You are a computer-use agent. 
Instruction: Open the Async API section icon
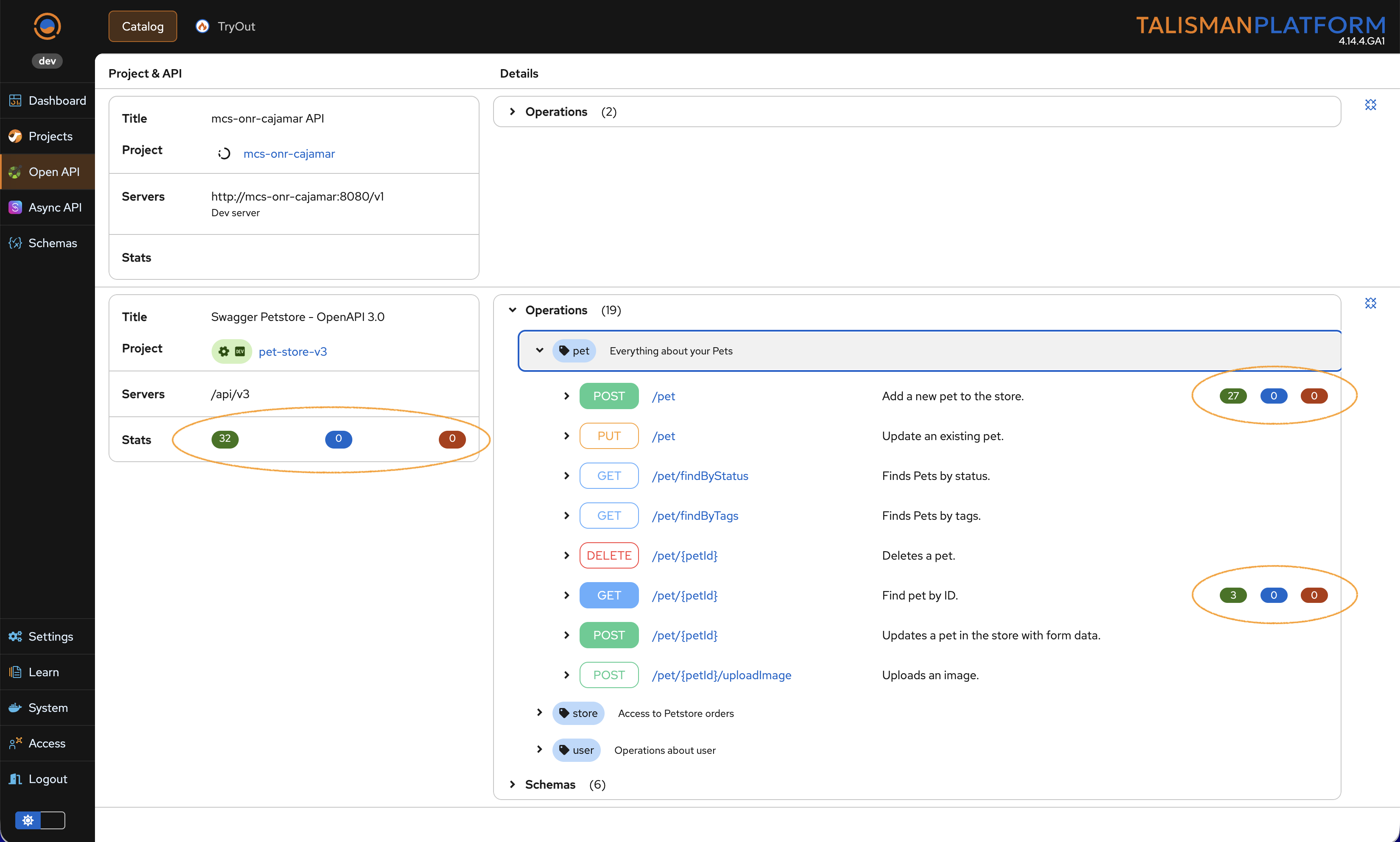(15, 207)
